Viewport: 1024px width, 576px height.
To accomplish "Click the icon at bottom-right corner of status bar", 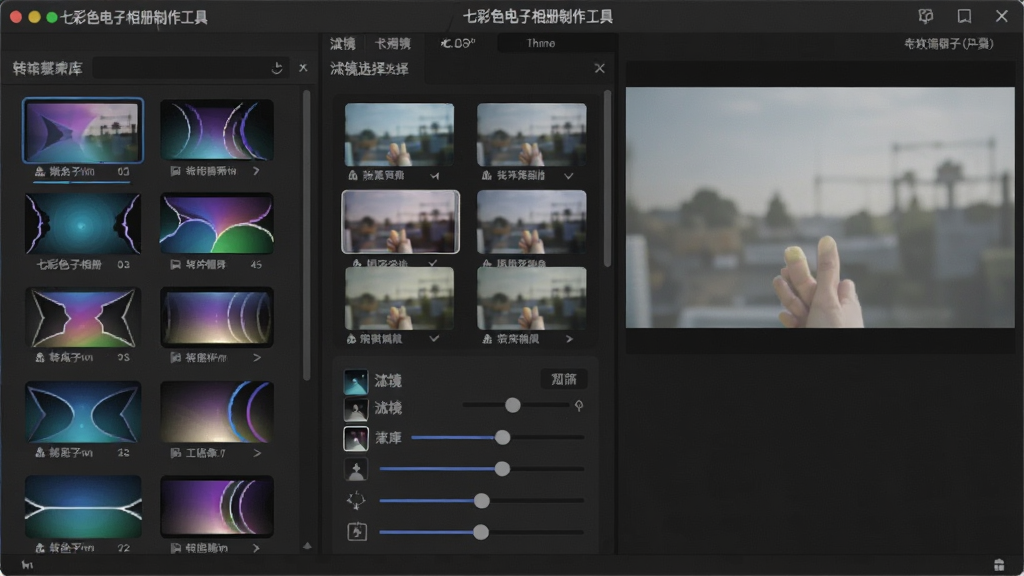I will (x=999, y=565).
